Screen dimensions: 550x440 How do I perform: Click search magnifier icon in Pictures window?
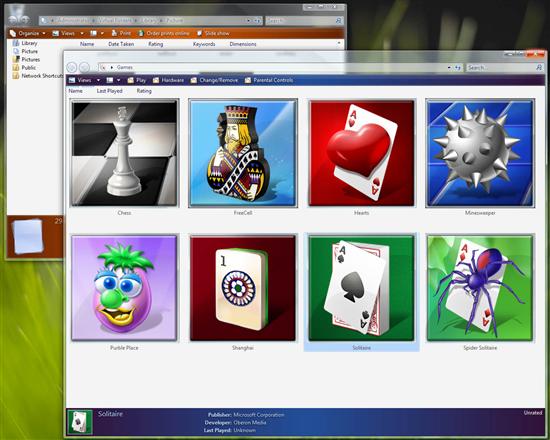[x=338, y=21]
